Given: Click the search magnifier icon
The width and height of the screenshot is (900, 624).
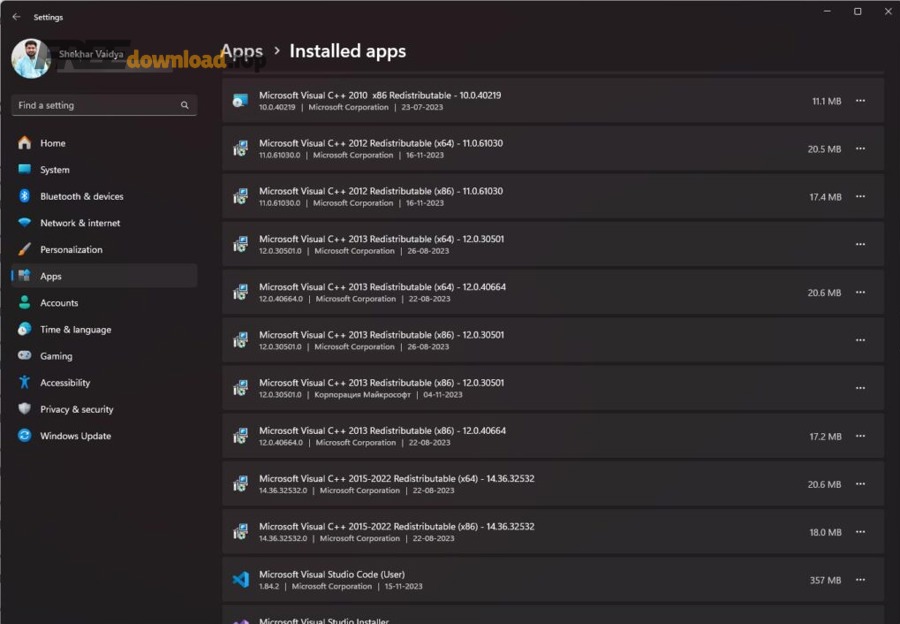Looking at the screenshot, I should [x=184, y=105].
